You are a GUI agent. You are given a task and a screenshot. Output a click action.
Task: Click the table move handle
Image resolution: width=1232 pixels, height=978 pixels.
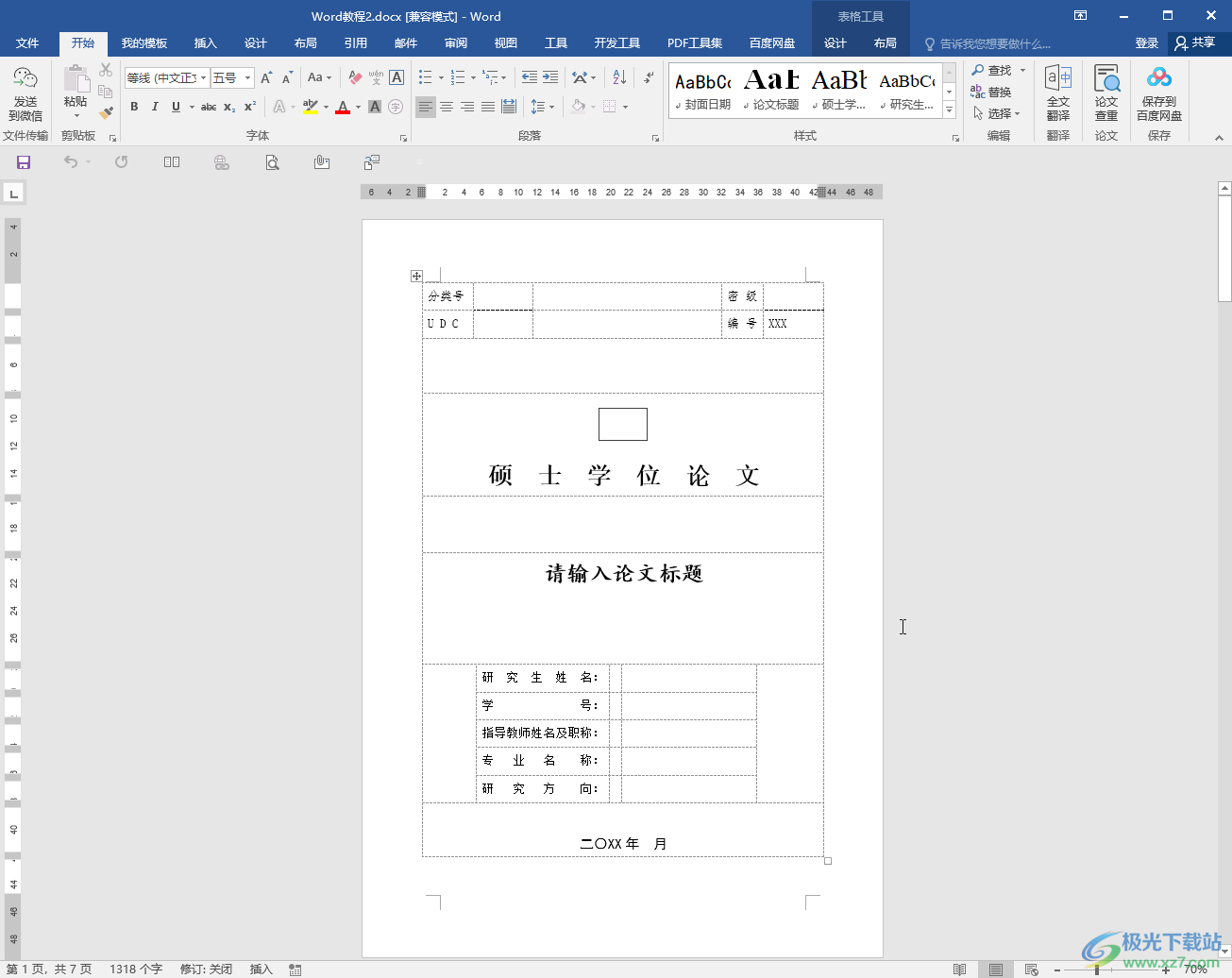tap(416, 276)
